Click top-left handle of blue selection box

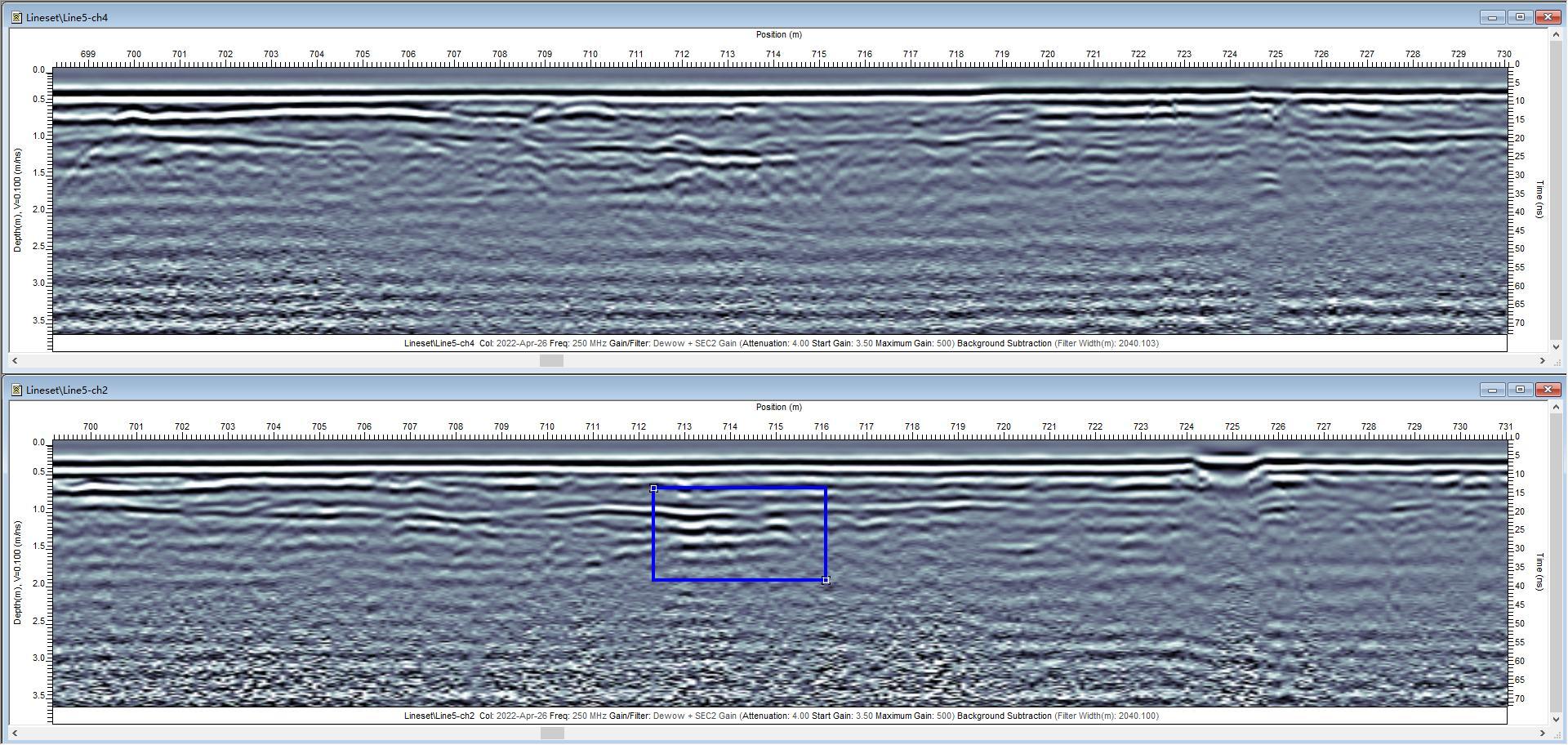(x=653, y=488)
